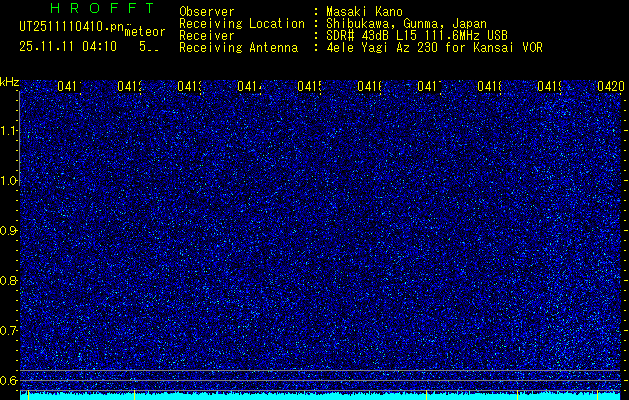Click the 0413 time marker
Screen dimensions: 629x400
tap(189, 86)
